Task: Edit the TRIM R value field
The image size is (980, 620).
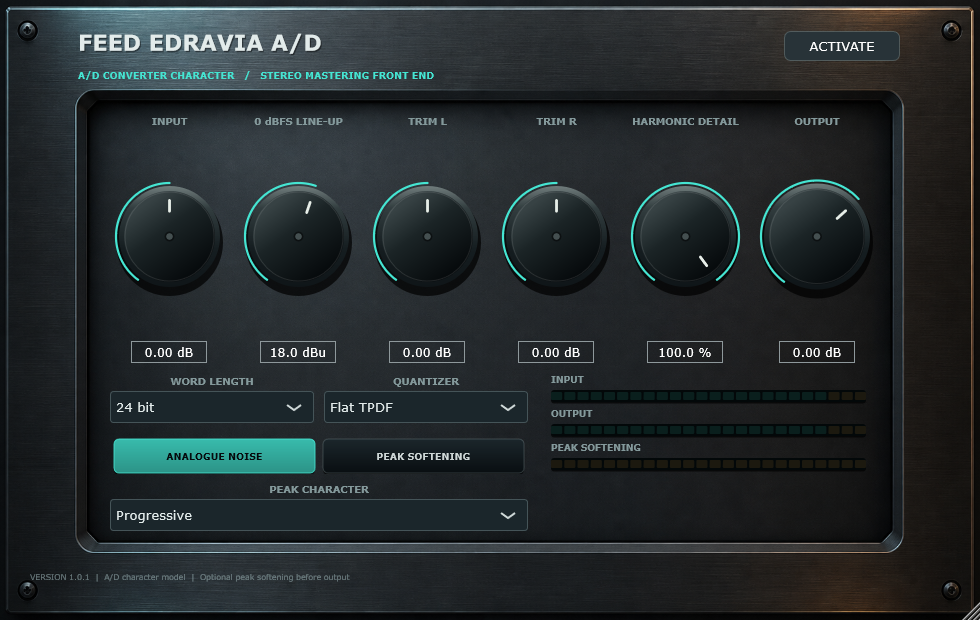Action: click(556, 352)
